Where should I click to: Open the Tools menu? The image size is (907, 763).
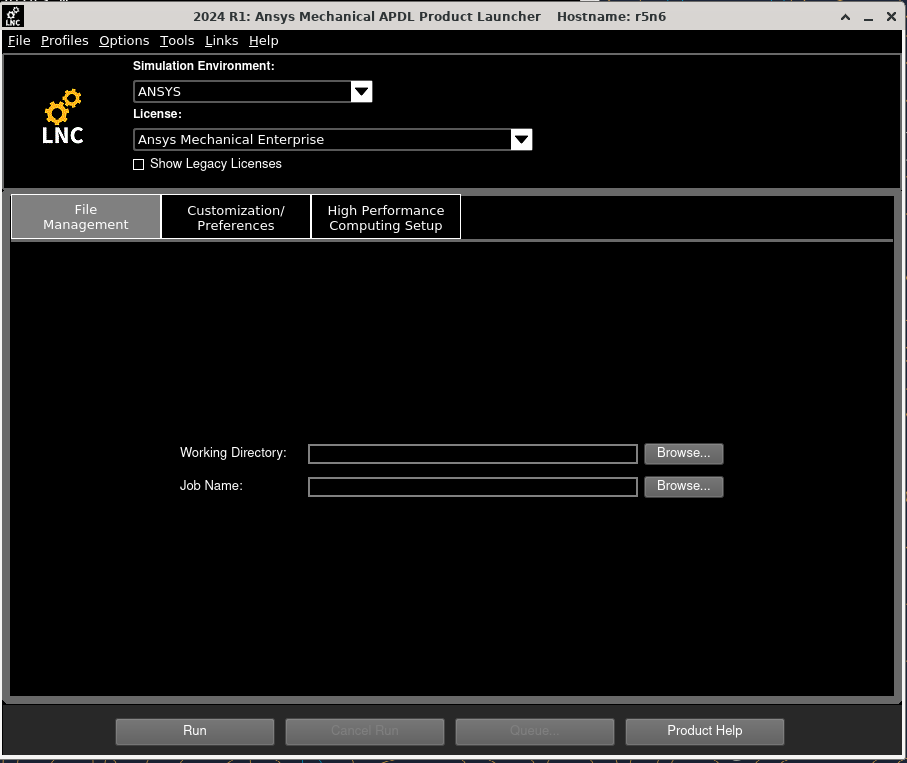177,41
